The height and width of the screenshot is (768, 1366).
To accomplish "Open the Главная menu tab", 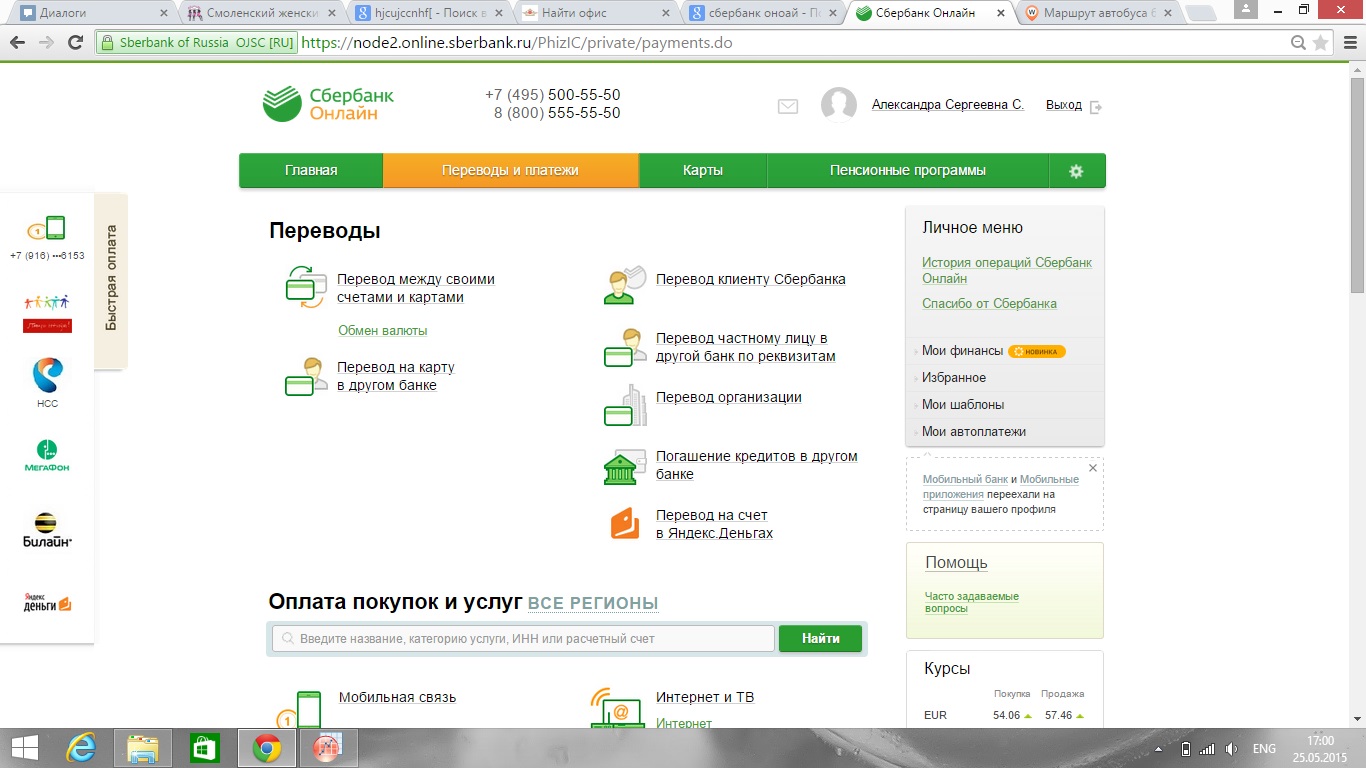I will pyautogui.click(x=311, y=171).
